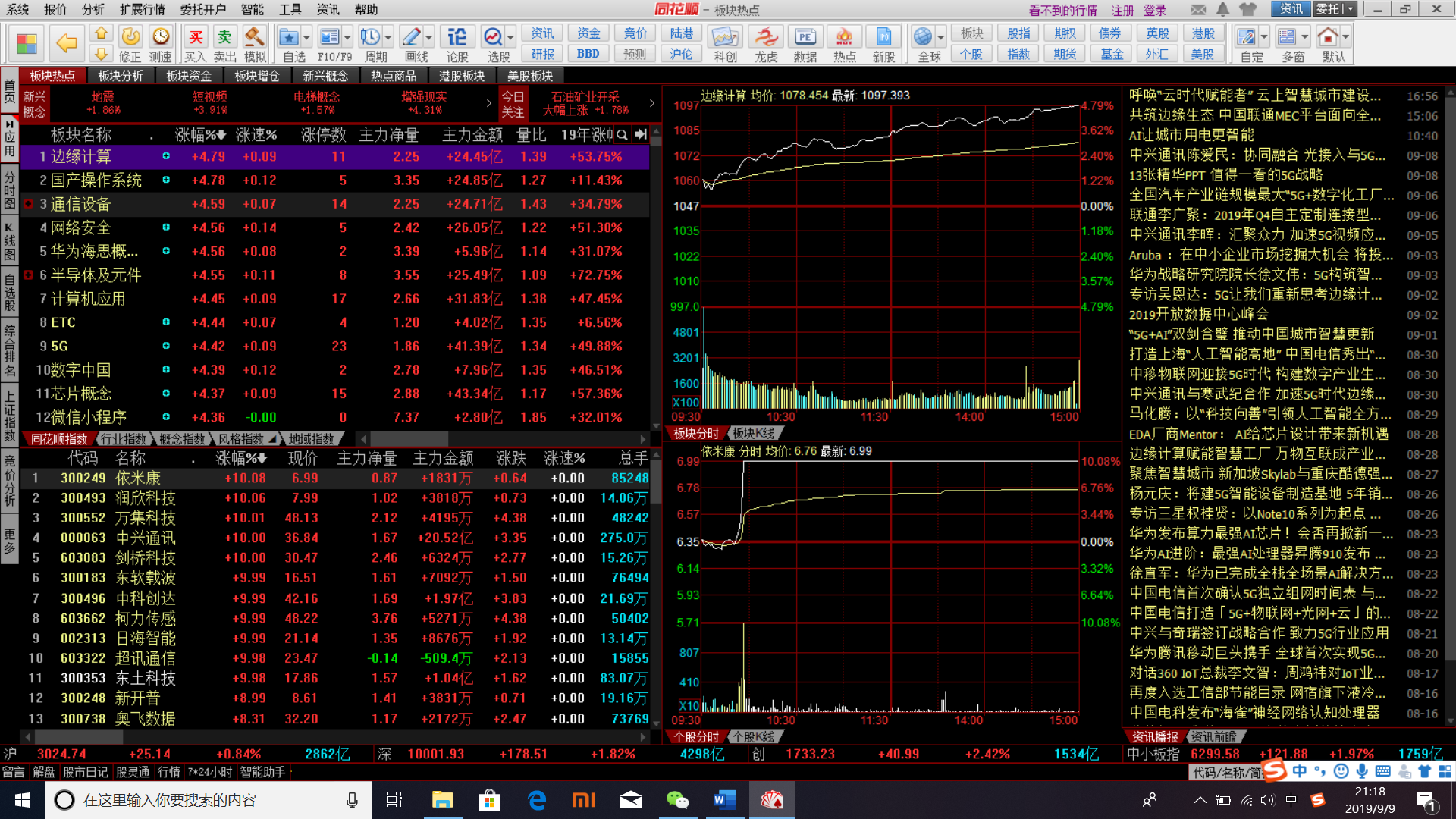Expand the 周期 dropdown arrow

pyautogui.click(x=388, y=37)
